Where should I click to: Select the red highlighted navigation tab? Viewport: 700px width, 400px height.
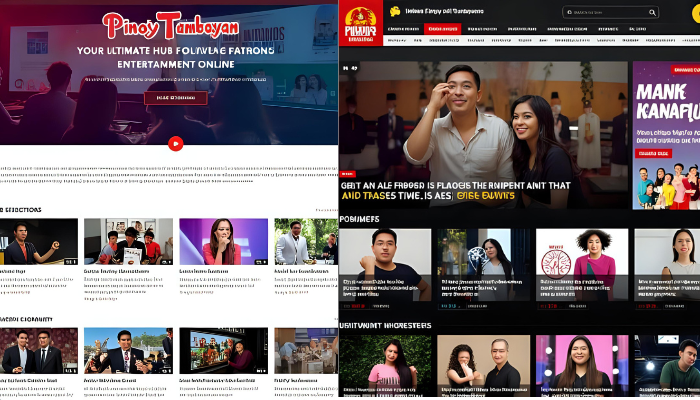pos(442,29)
